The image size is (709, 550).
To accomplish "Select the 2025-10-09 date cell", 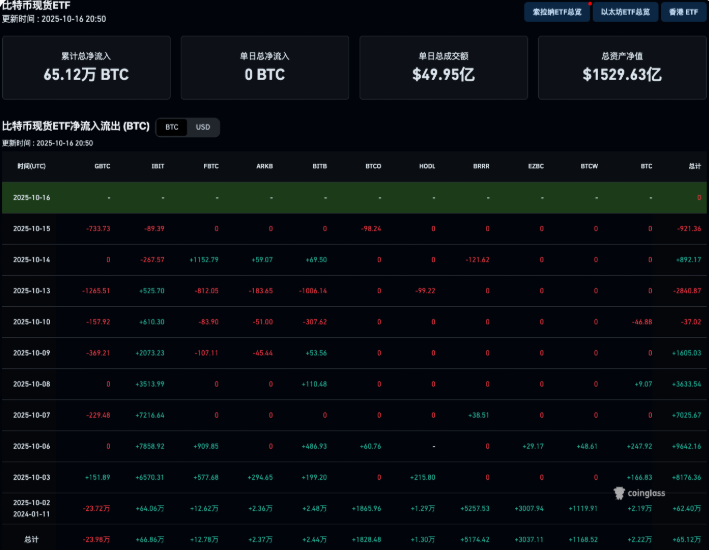I will pos(32,353).
